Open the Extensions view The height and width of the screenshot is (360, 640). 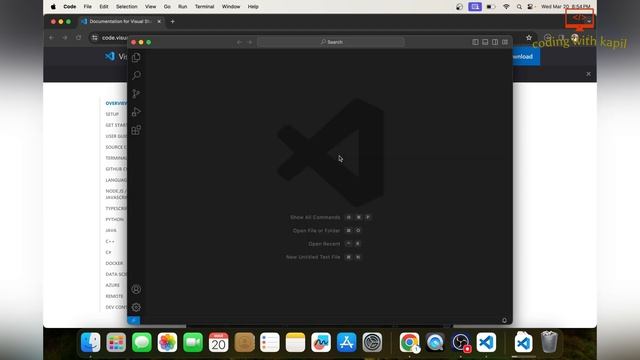[x=136, y=130]
